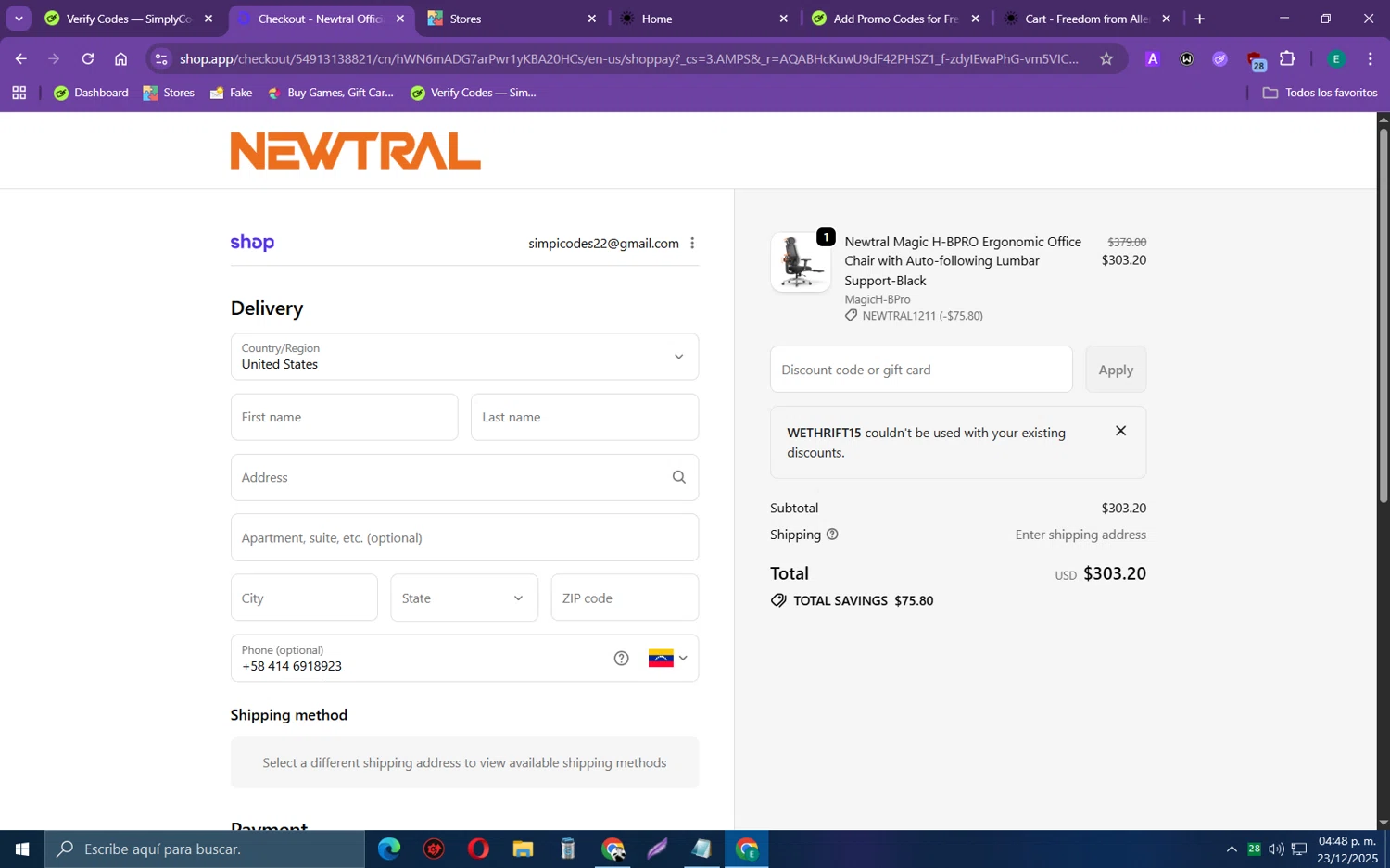
Task: Open the apps grid in bookmarks bar
Action: [x=19, y=93]
